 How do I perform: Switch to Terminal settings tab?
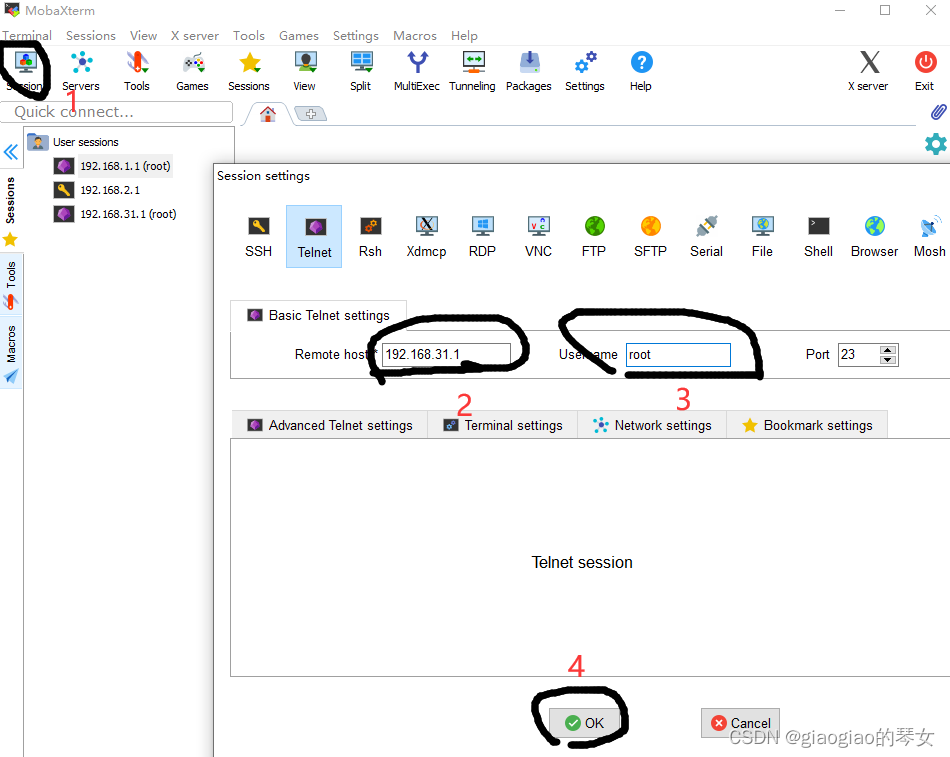click(503, 425)
